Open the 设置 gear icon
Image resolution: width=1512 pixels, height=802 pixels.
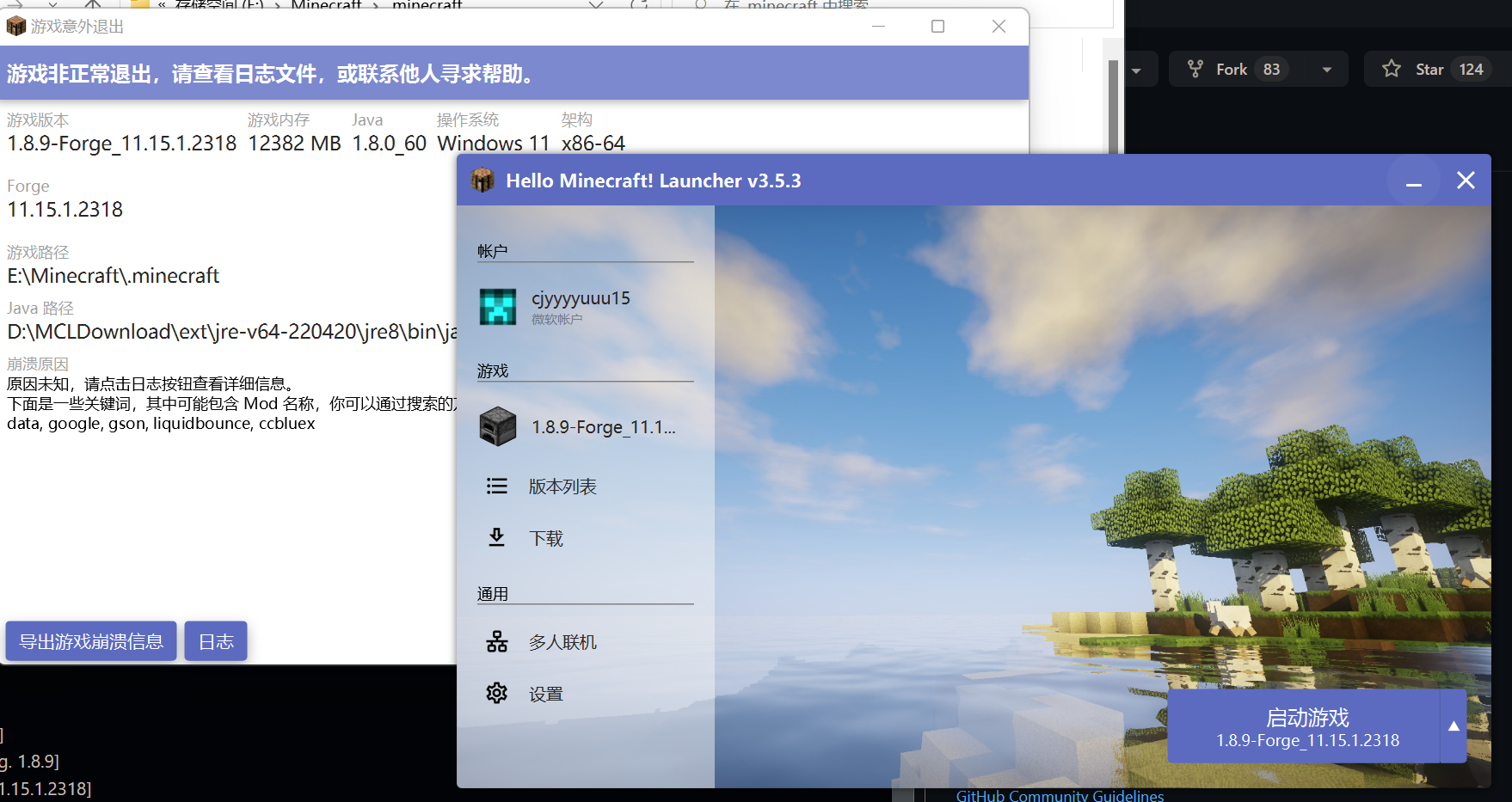[x=496, y=693]
